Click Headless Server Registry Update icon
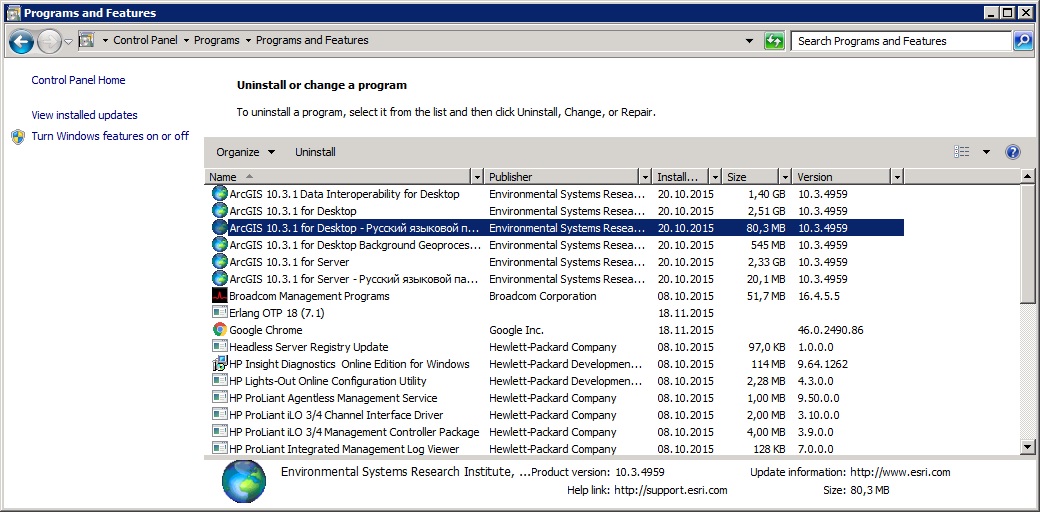Viewport: 1040px width, 512px height. (x=220, y=346)
